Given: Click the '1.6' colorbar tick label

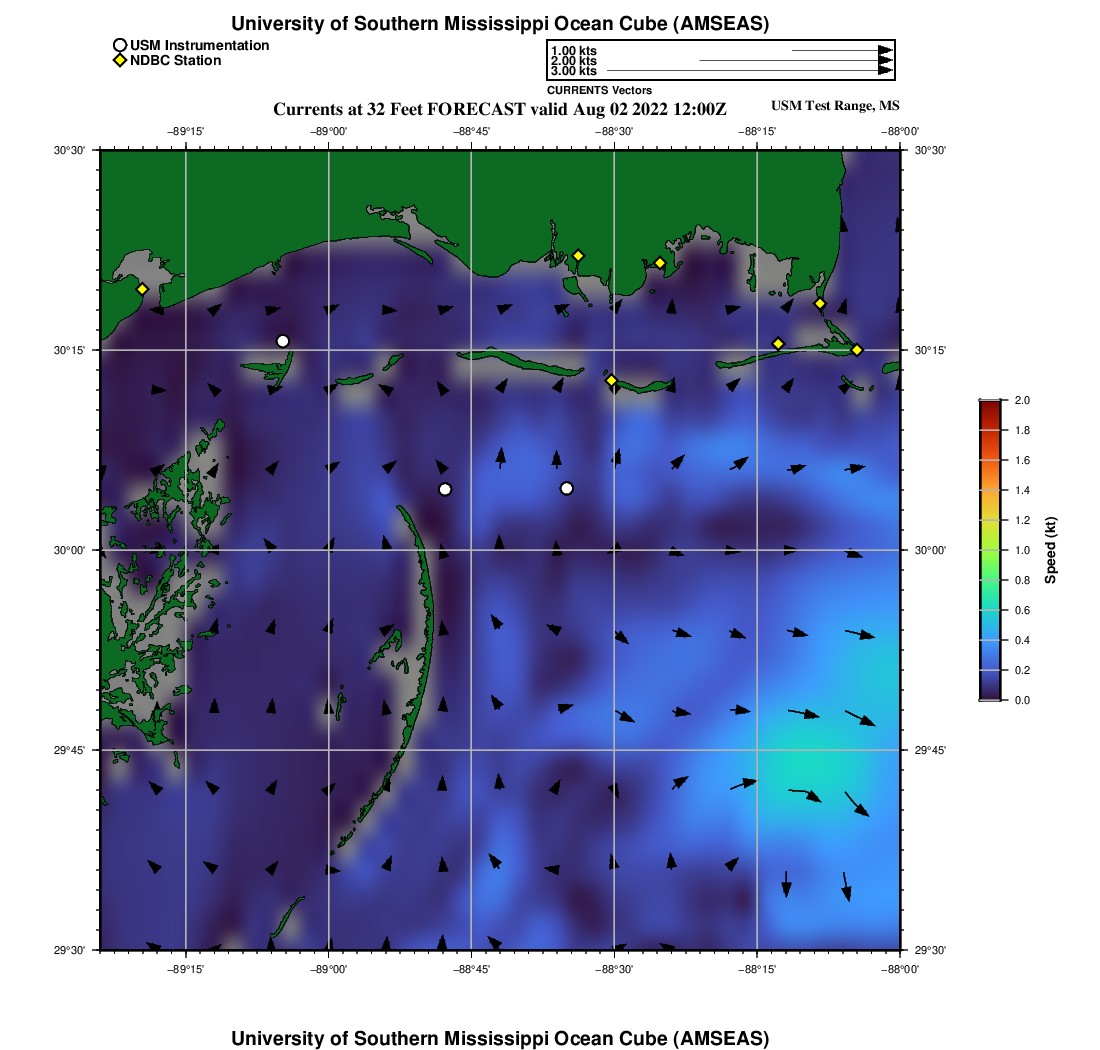Looking at the screenshot, I should [x=1022, y=461].
